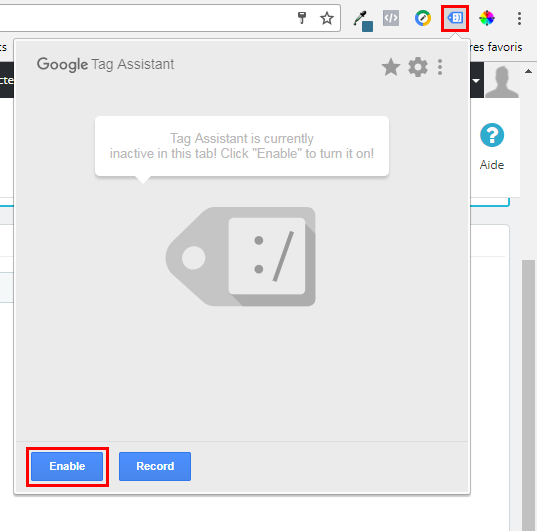Click the user avatar silhouette

click(502, 82)
